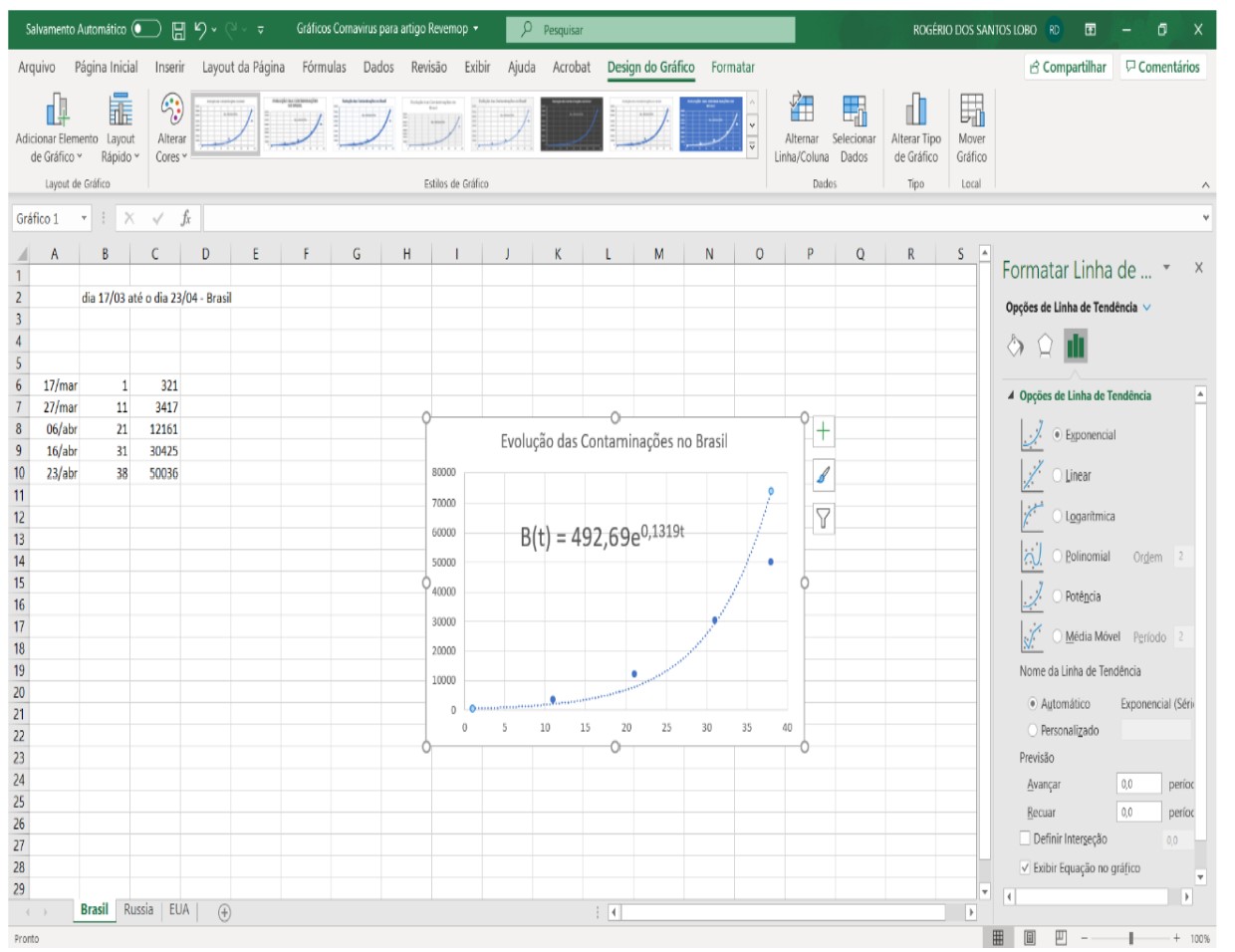Select the dark chart style thumbnail
The image size is (1235, 952).
[x=572, y=123]
